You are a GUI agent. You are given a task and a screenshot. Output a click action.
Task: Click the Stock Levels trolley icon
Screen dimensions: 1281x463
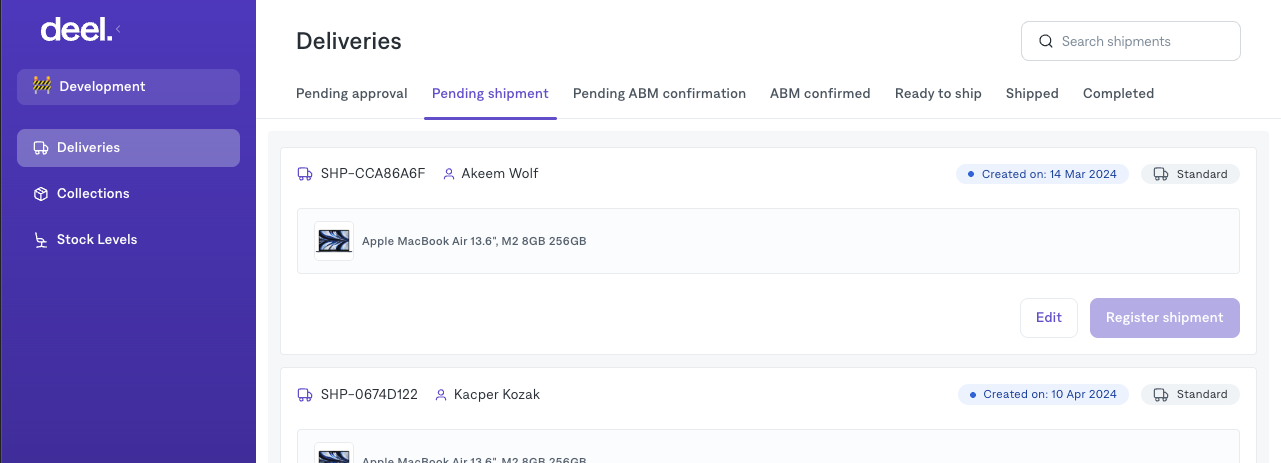click(41, 240)
